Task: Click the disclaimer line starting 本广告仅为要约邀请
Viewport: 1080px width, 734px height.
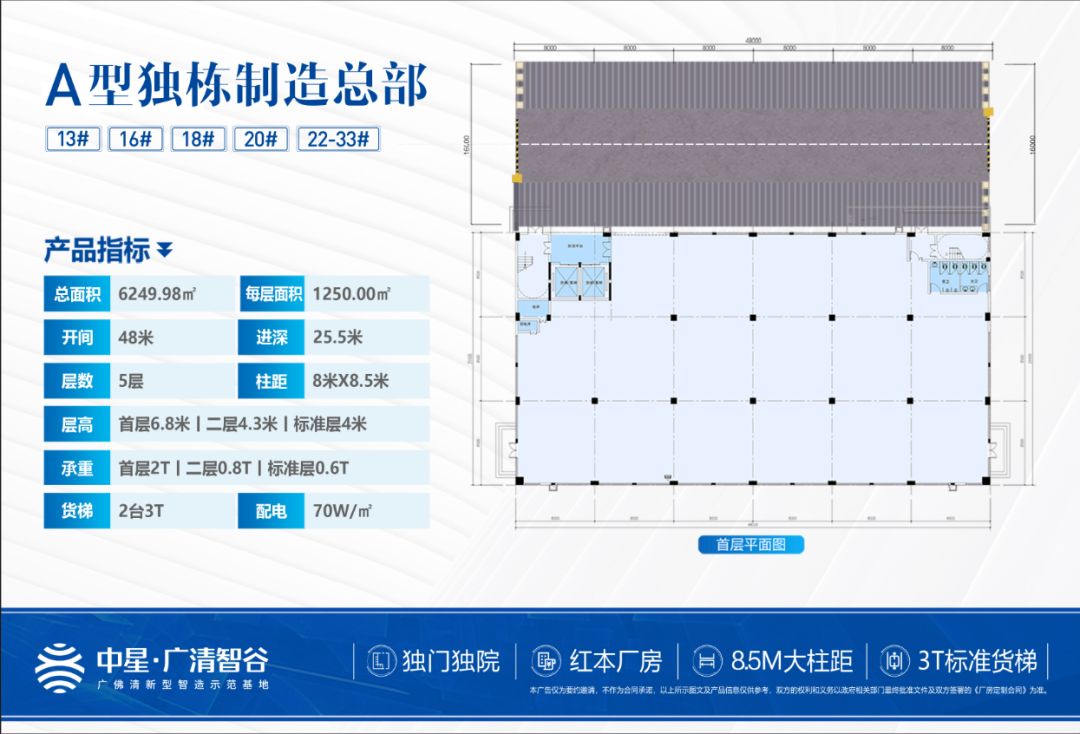Action: pos(788,690)
